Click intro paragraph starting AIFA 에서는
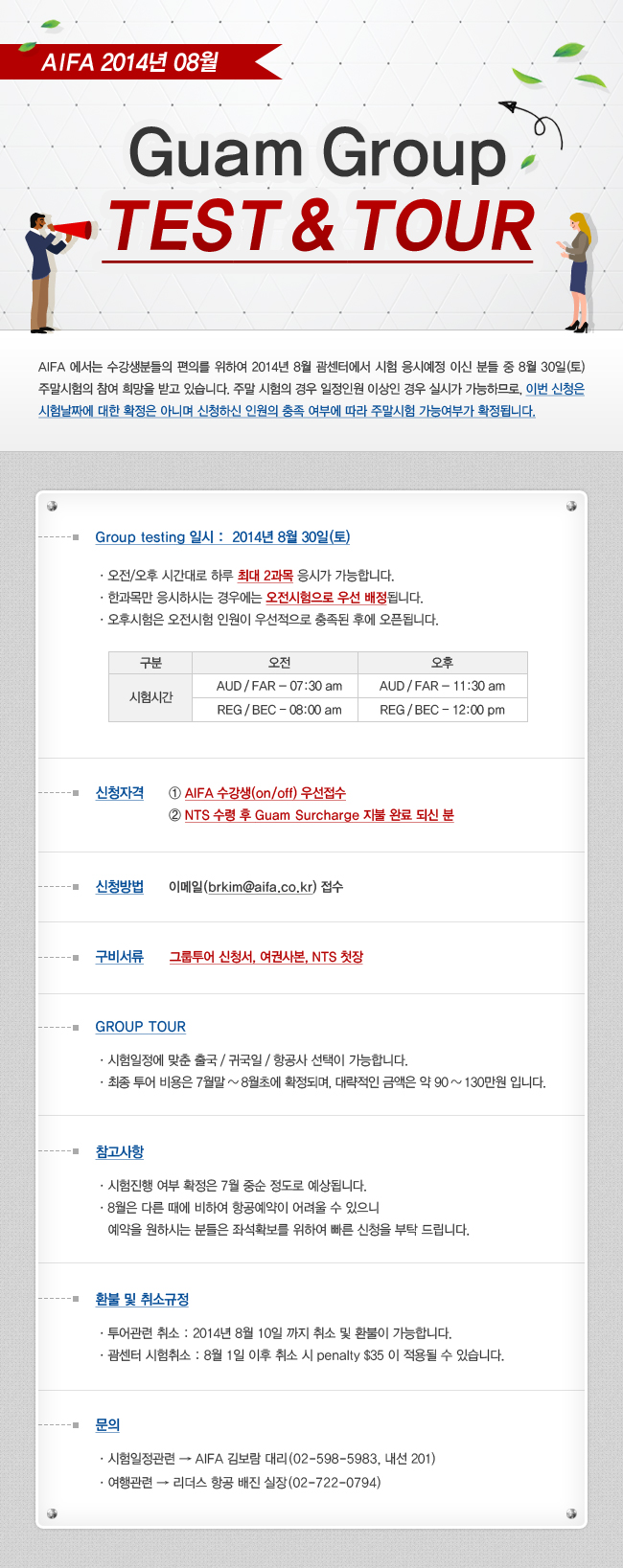The image size is (623, 1568). click(311, 389)
